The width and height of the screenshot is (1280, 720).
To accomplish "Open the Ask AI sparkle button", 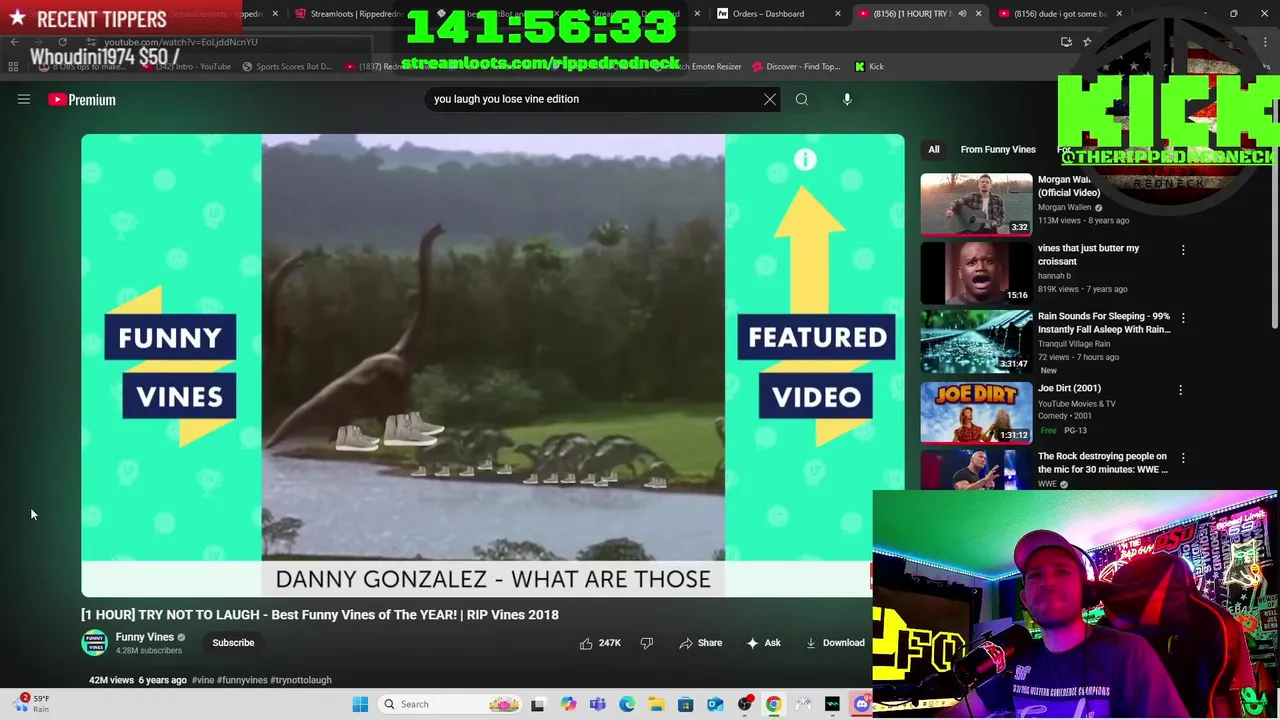I will point(763,643).
